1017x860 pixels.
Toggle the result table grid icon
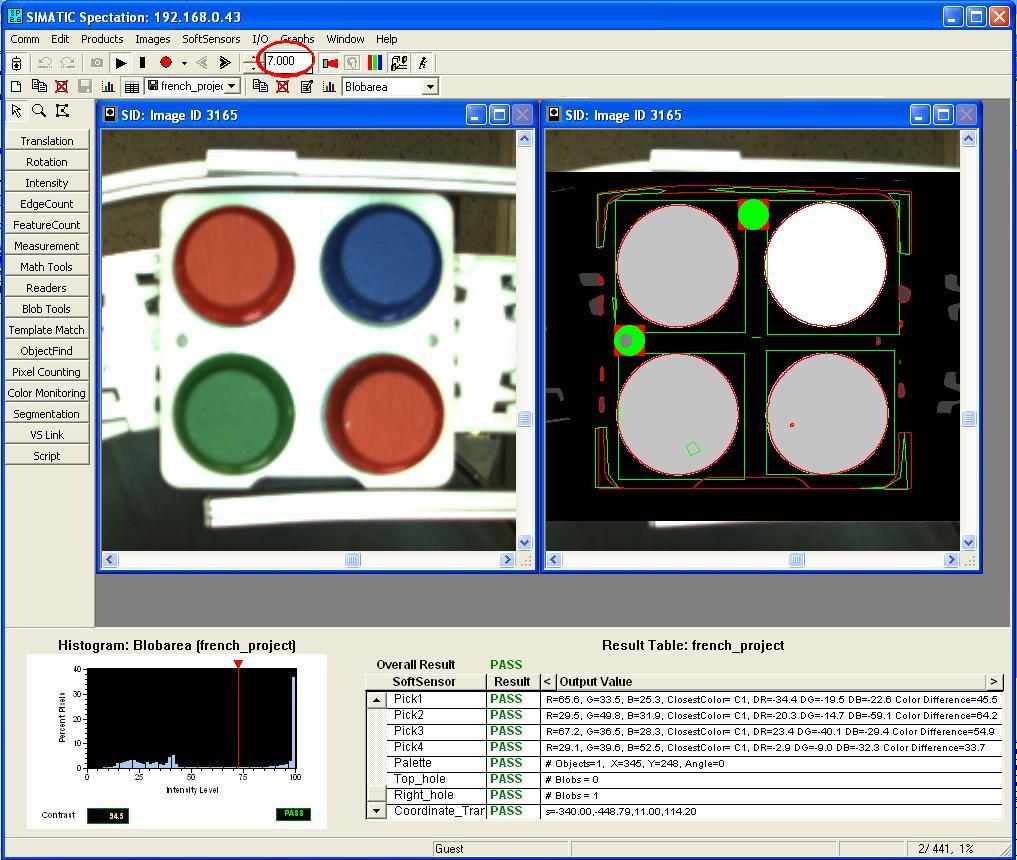132,87
